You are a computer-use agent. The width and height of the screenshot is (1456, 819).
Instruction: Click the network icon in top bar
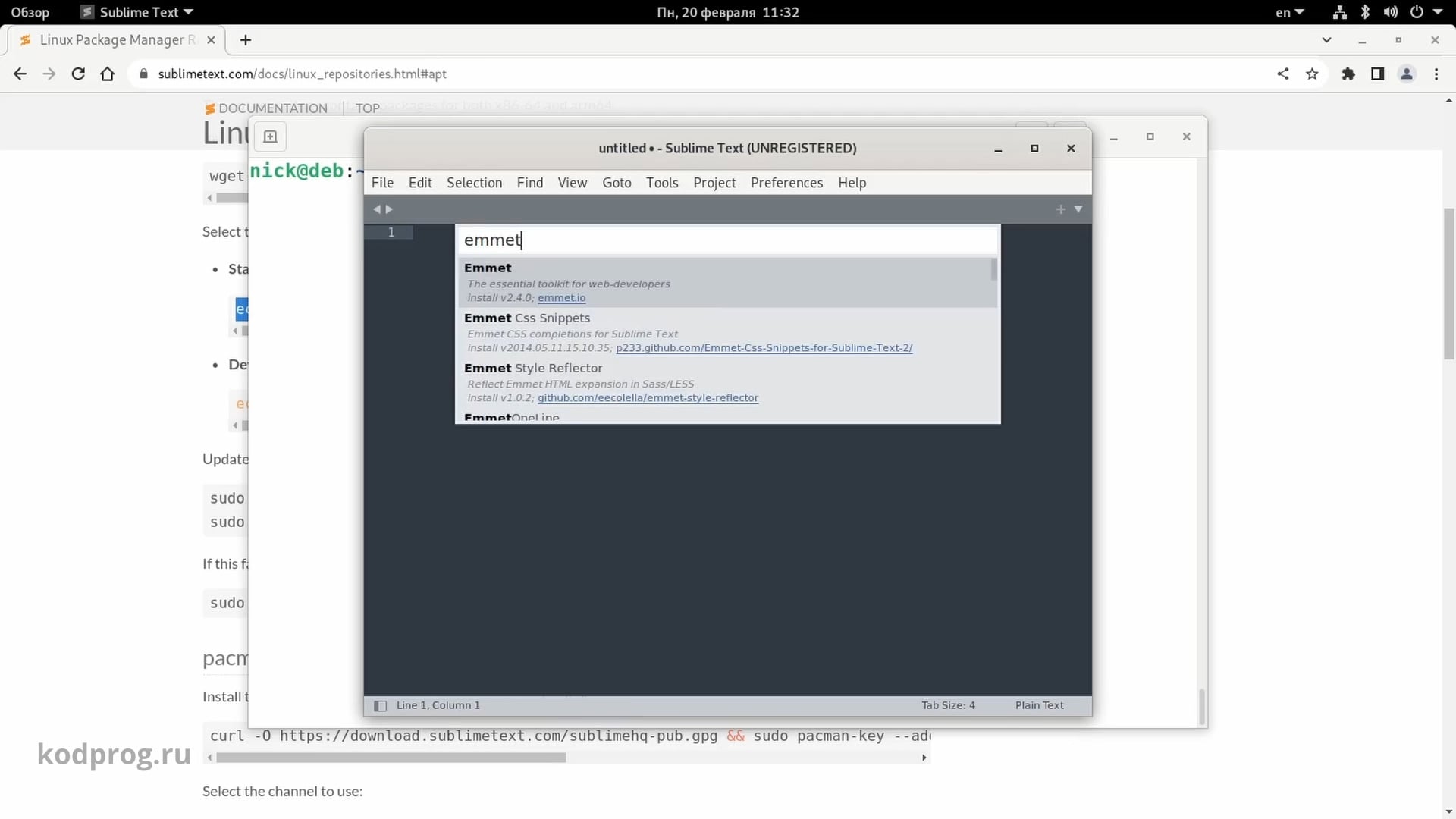[1340, 12]
